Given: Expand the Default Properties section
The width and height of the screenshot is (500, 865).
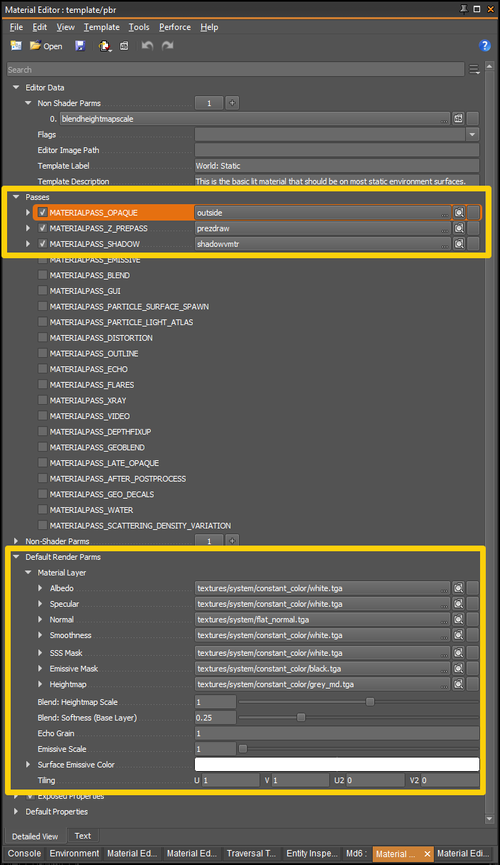Looking at the screenshot, I should [16, 811].
